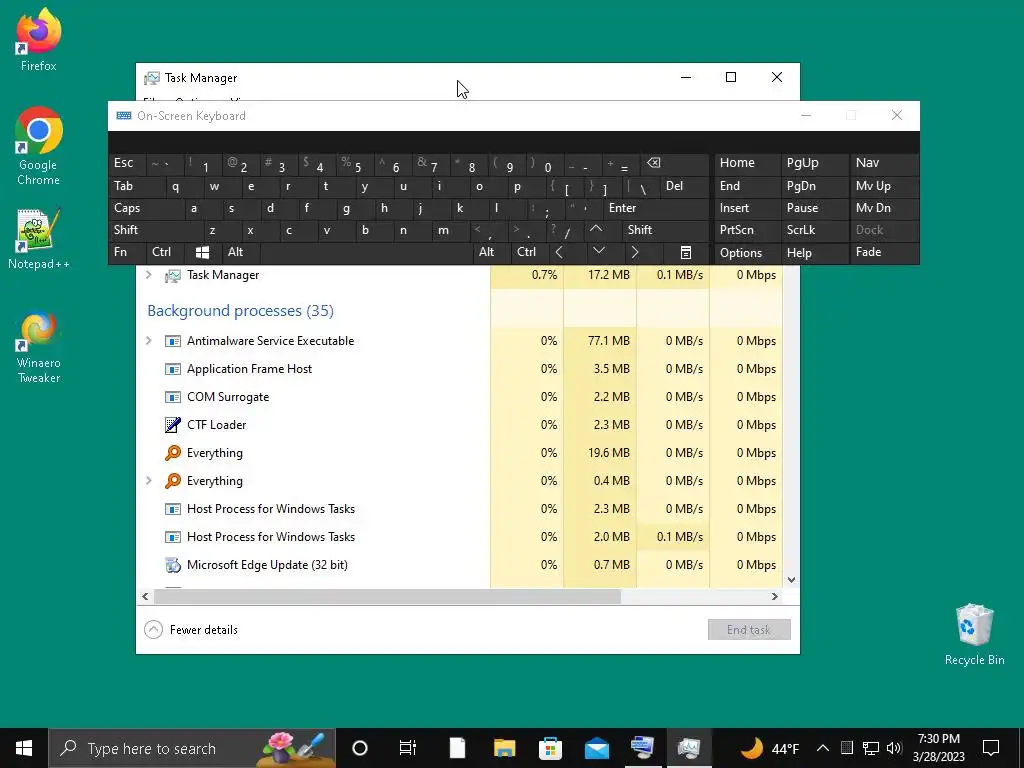Toggle the left Shift key on keyboard
The image size is (1024, 768).
point(155,230)
